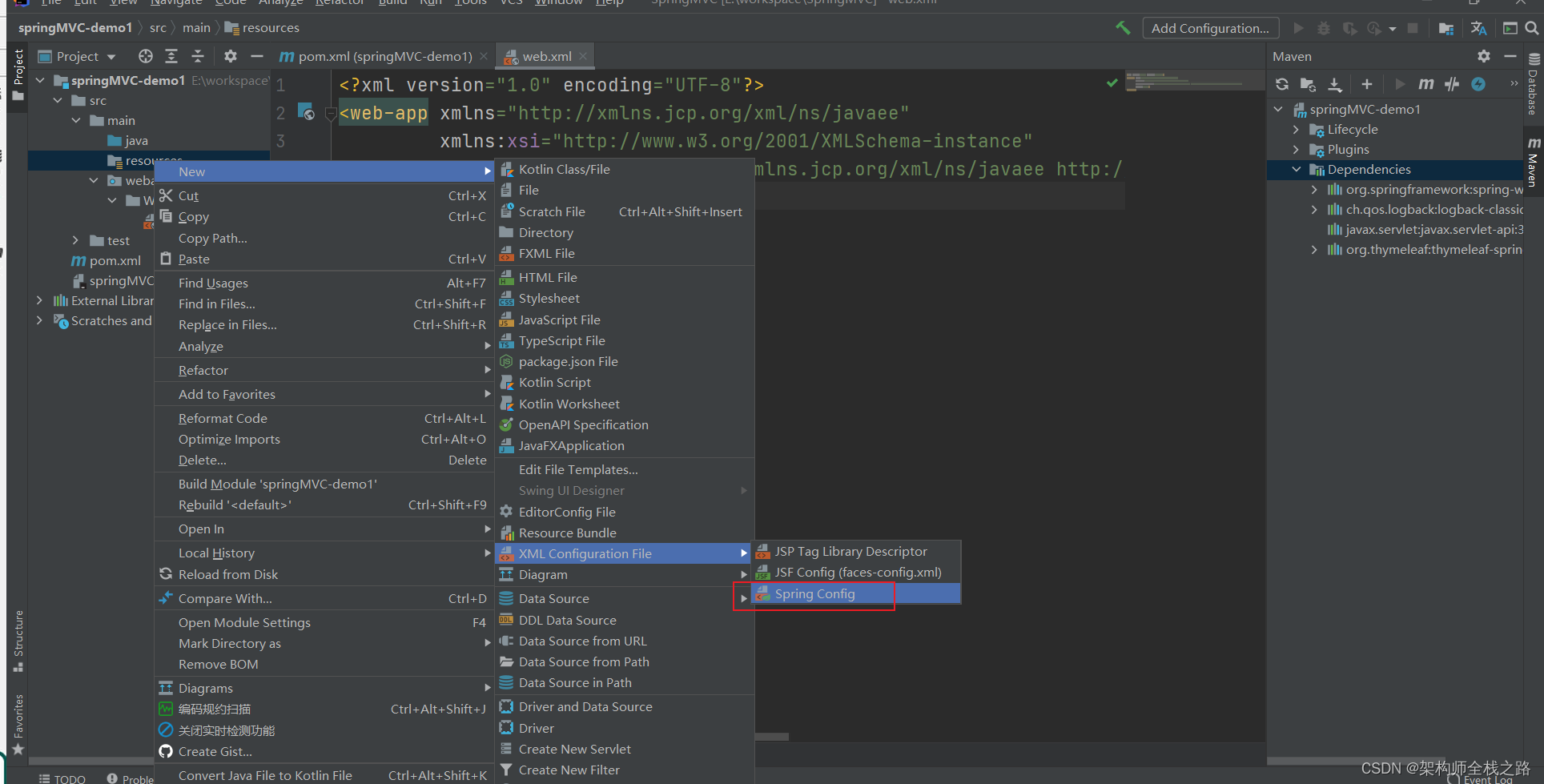Toggle the Structure side tab
The width and height of the screenshot is (1544, 784).
[18, 641]
